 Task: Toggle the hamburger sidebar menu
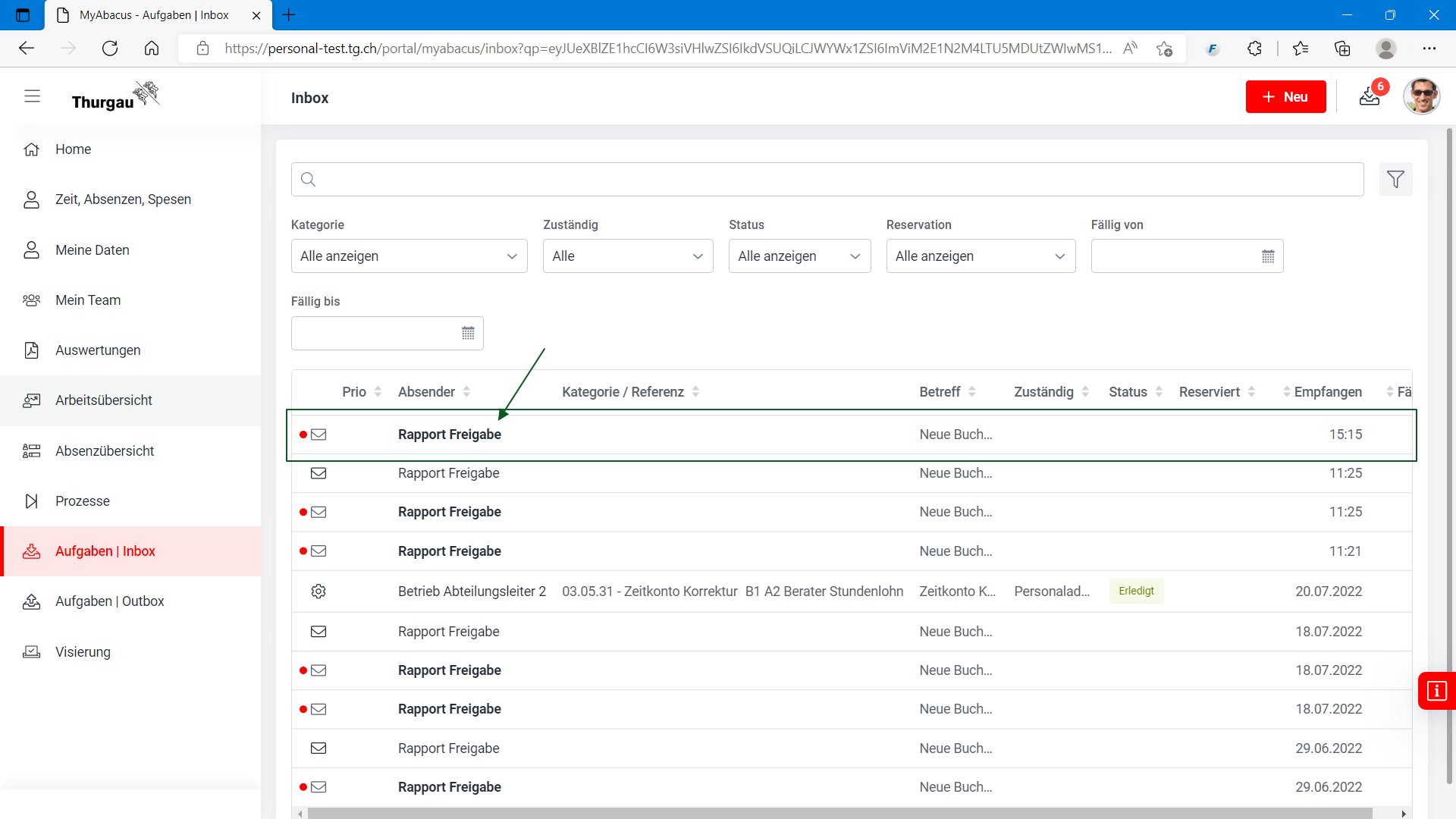32,96
